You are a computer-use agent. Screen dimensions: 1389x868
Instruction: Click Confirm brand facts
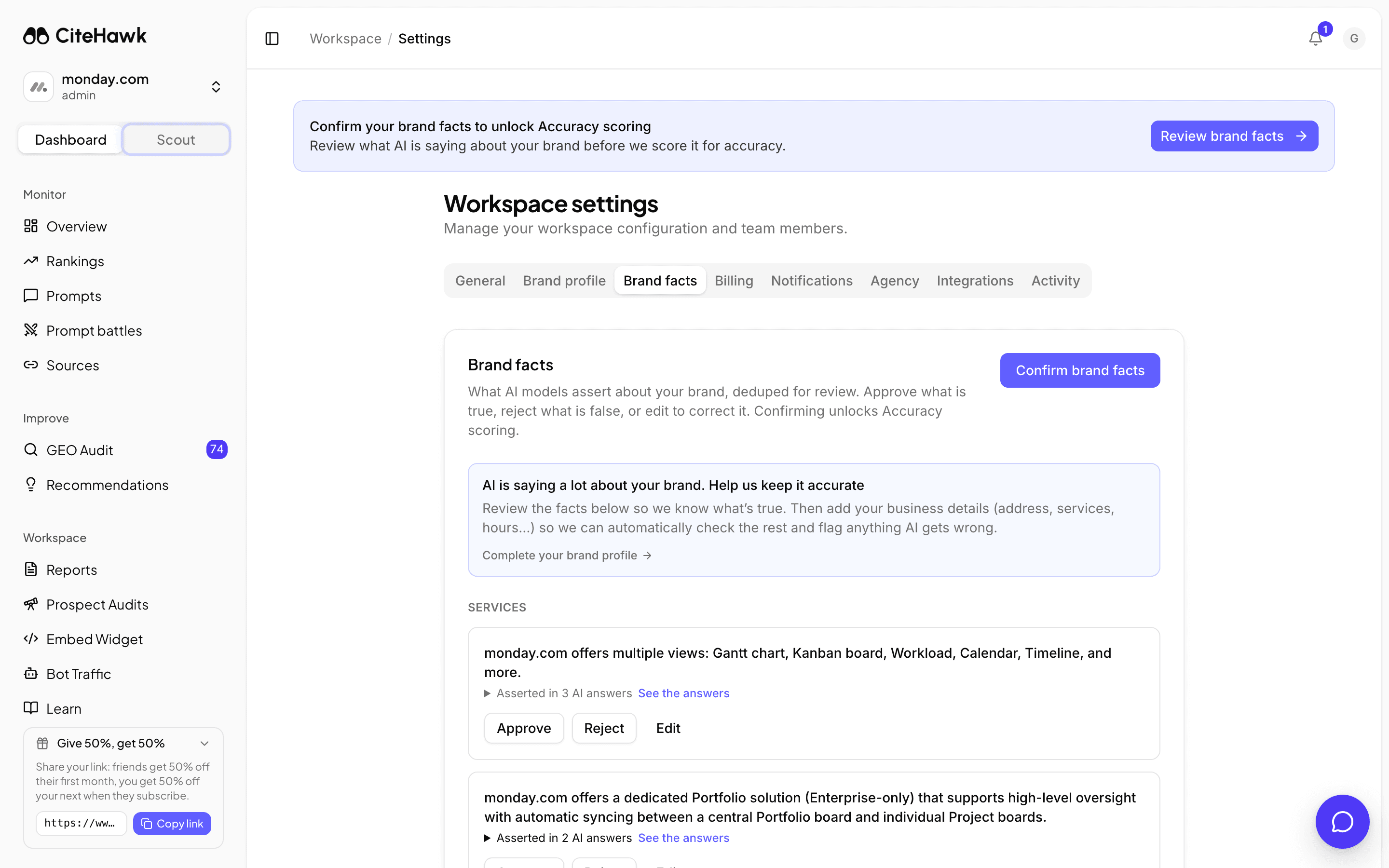click(1080, 370)
